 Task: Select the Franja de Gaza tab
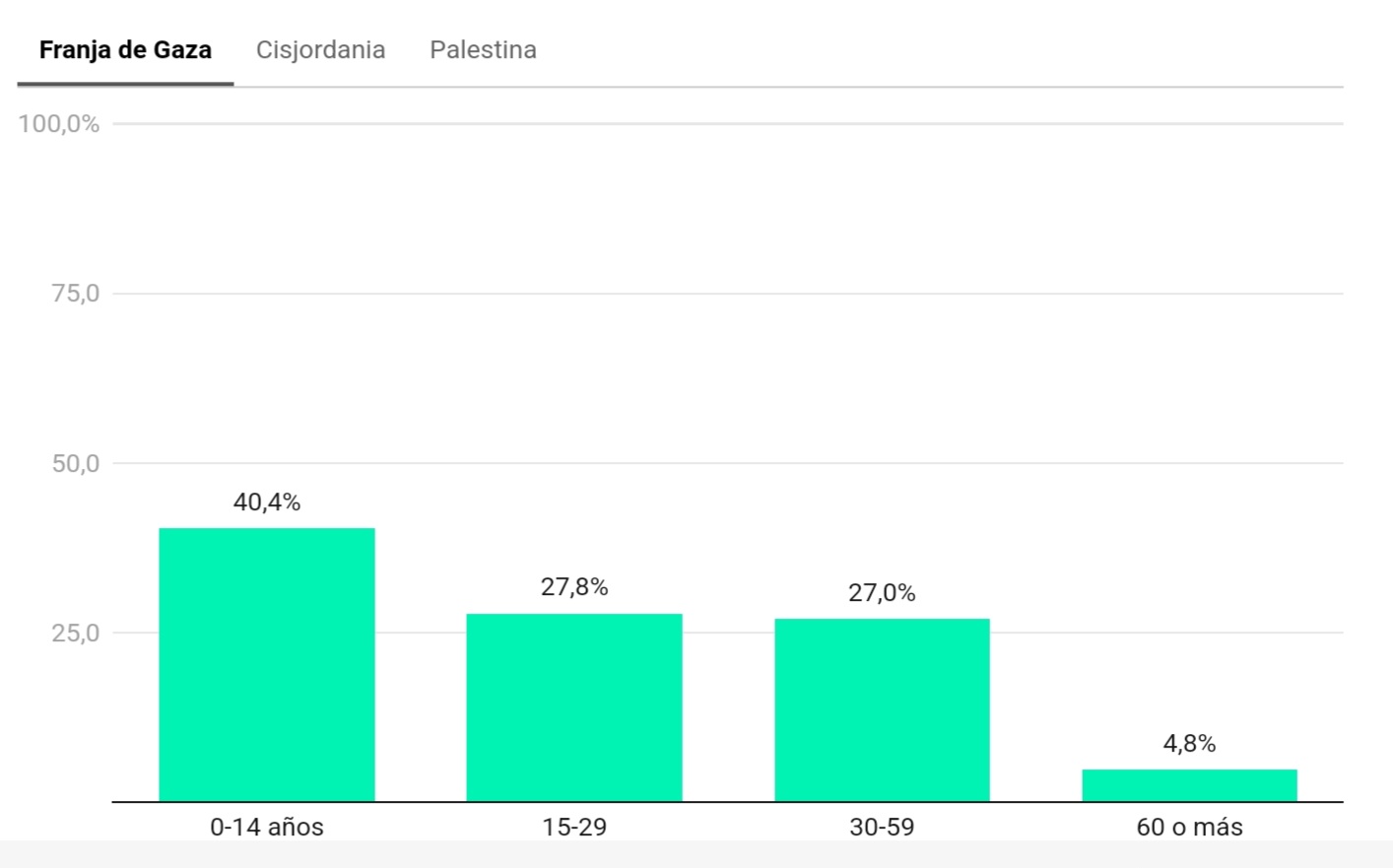[125, 50]
